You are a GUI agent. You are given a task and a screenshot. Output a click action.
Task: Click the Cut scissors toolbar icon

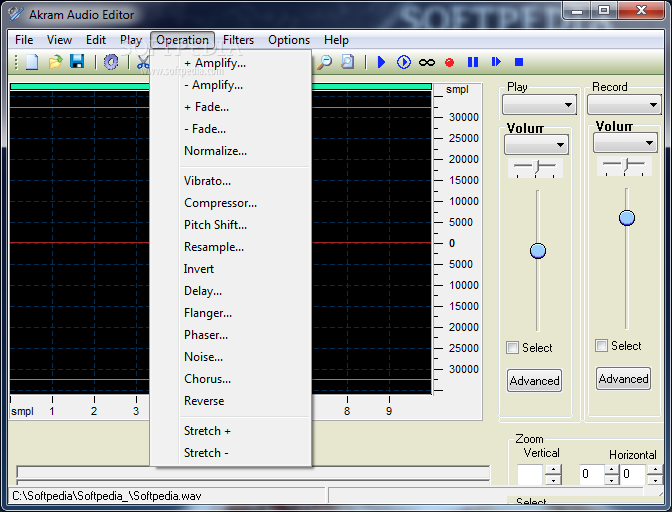tap(143, 62)
